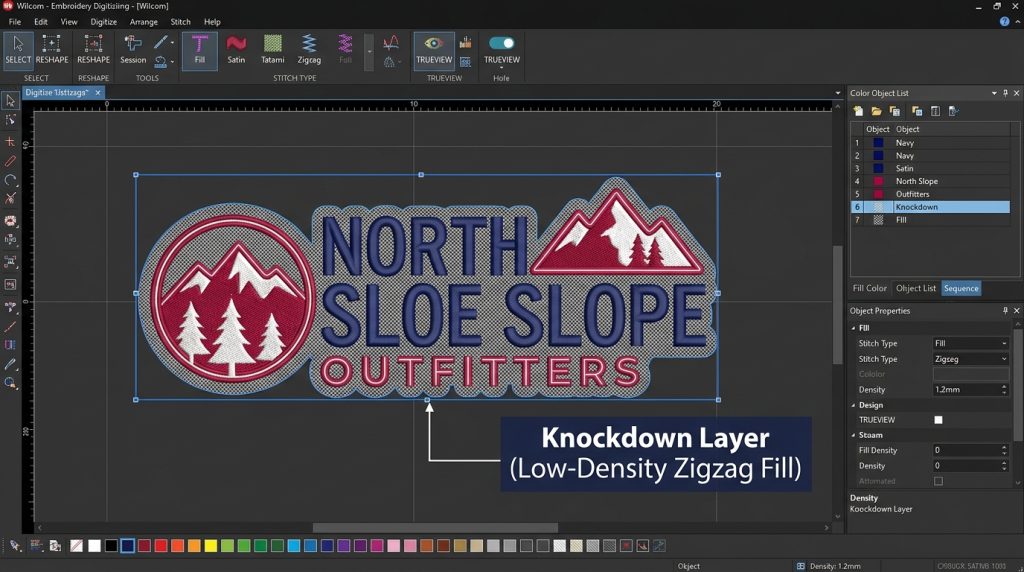
Task: Collapse the Design properties section
Action: tap(854, 405)
